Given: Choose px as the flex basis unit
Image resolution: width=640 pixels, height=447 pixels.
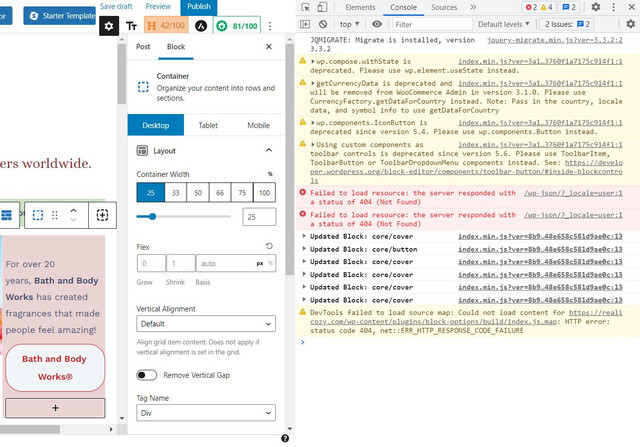Looking at the screenshot, I should coord(260,264).
